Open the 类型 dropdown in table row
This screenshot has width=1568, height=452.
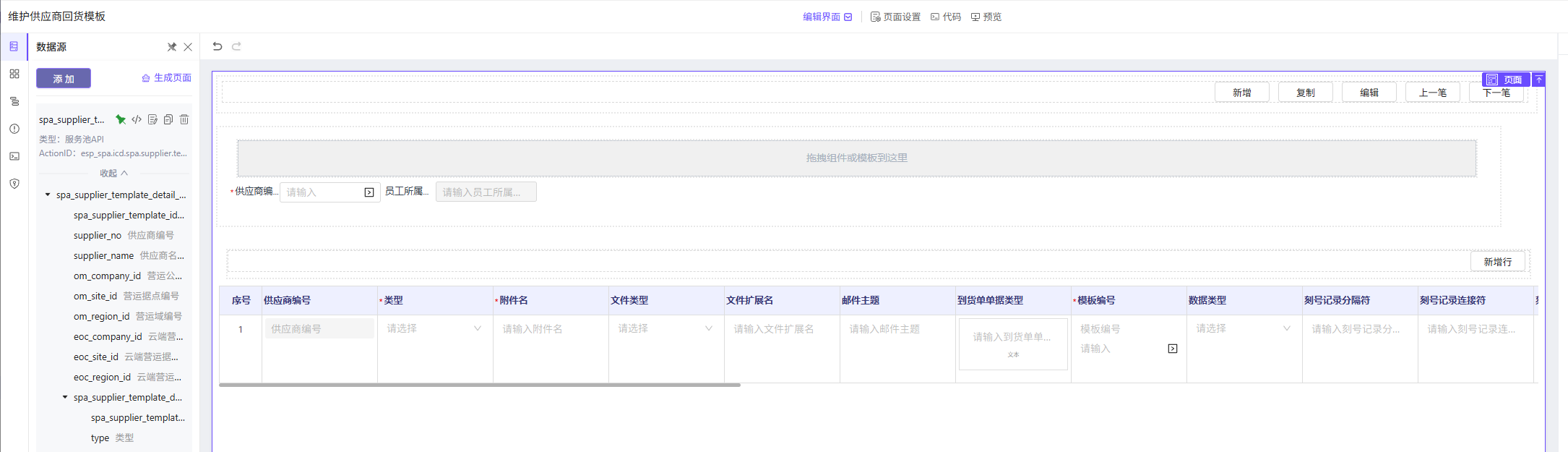click(x=434, y=328)
